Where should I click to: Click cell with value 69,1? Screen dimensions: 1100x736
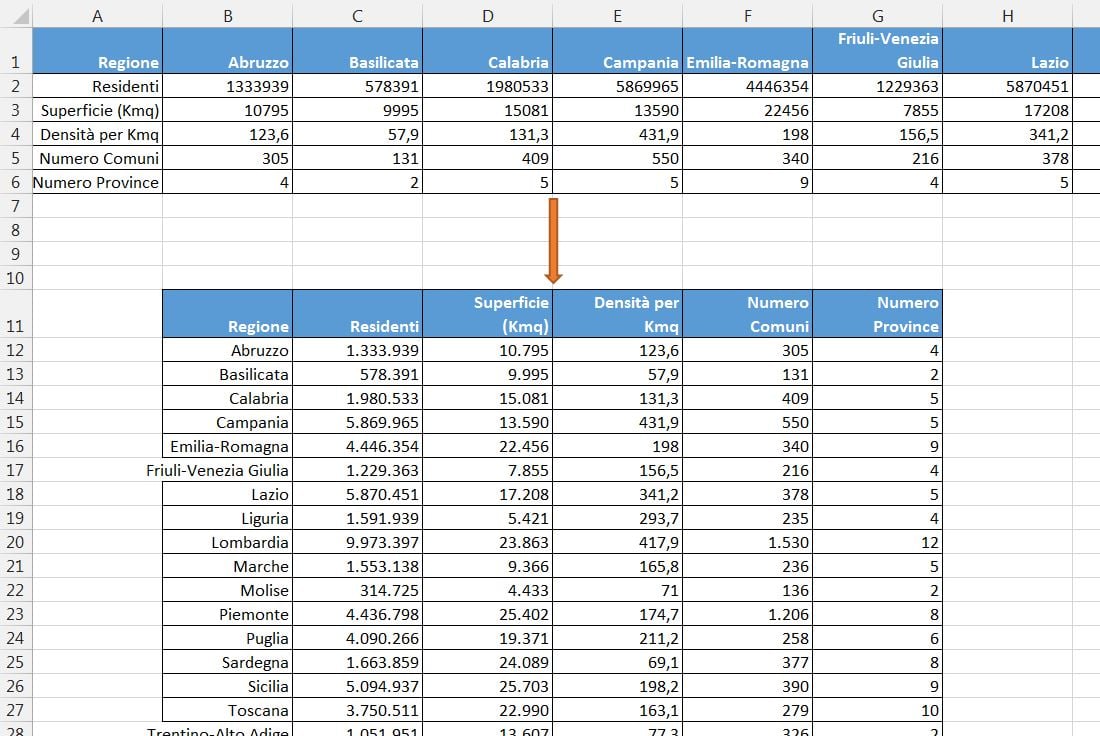tap(617, 662)
